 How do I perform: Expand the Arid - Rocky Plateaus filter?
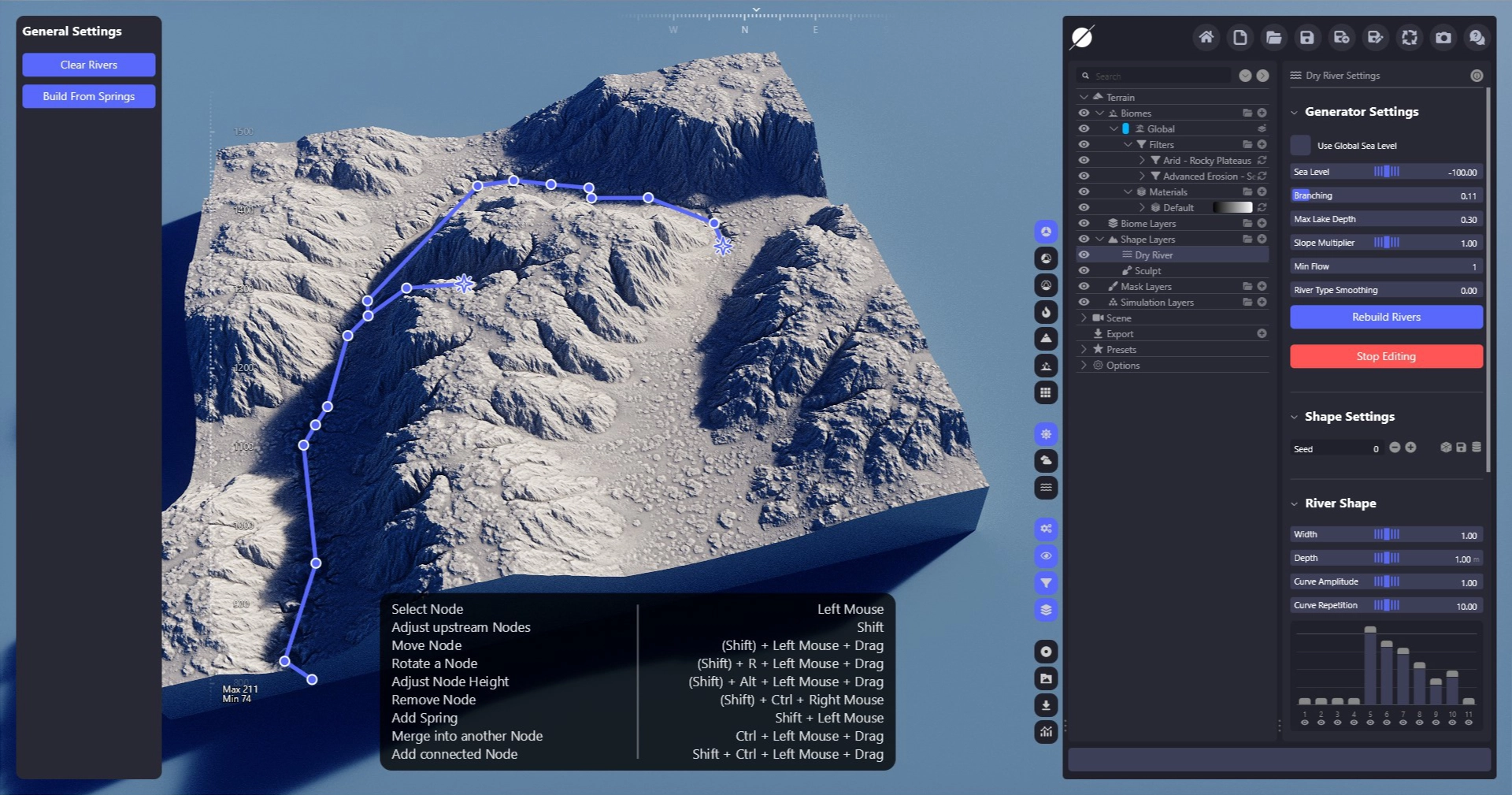(x=1142, y=161)
